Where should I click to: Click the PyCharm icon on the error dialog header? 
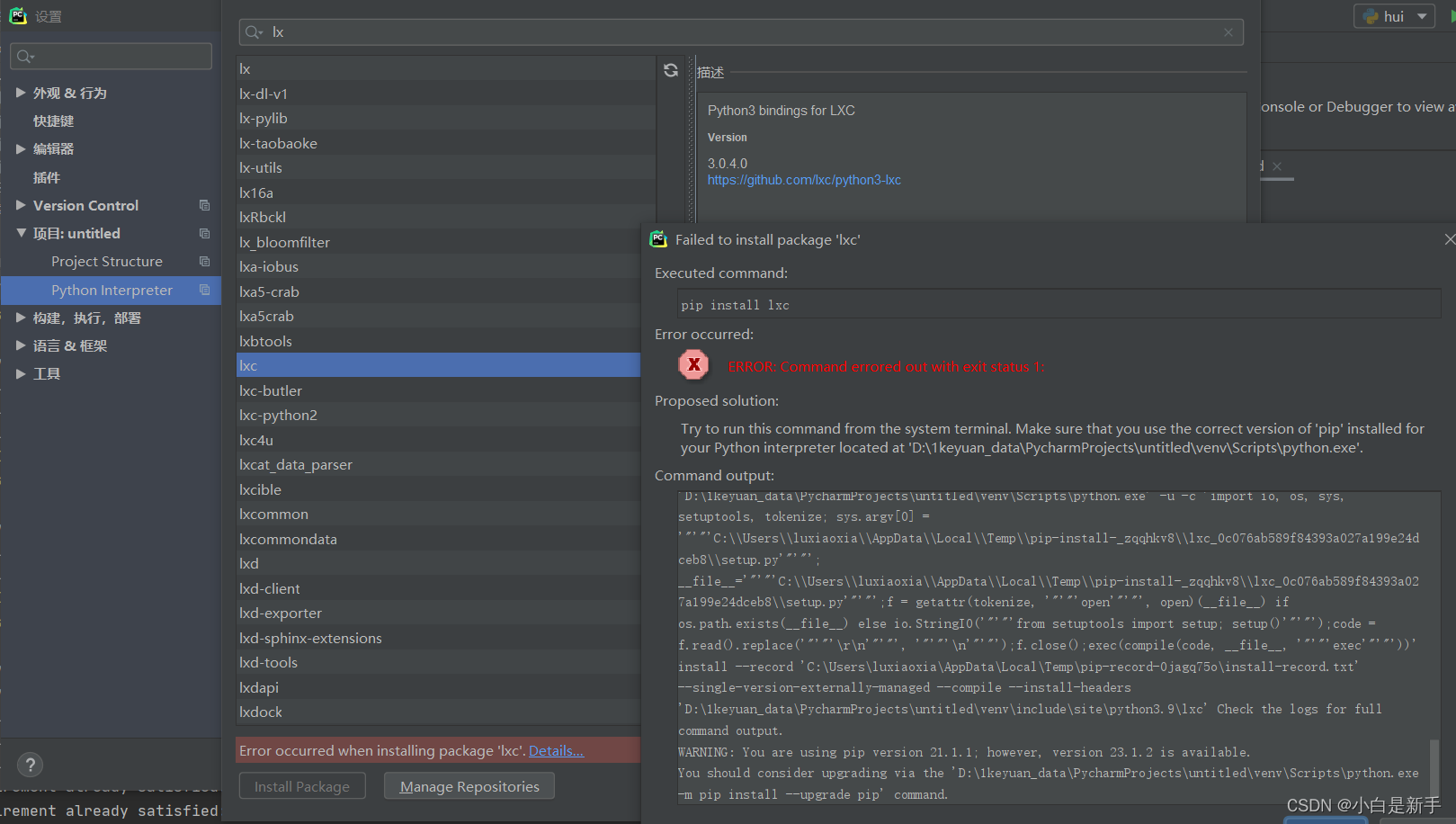pos(658,239)
